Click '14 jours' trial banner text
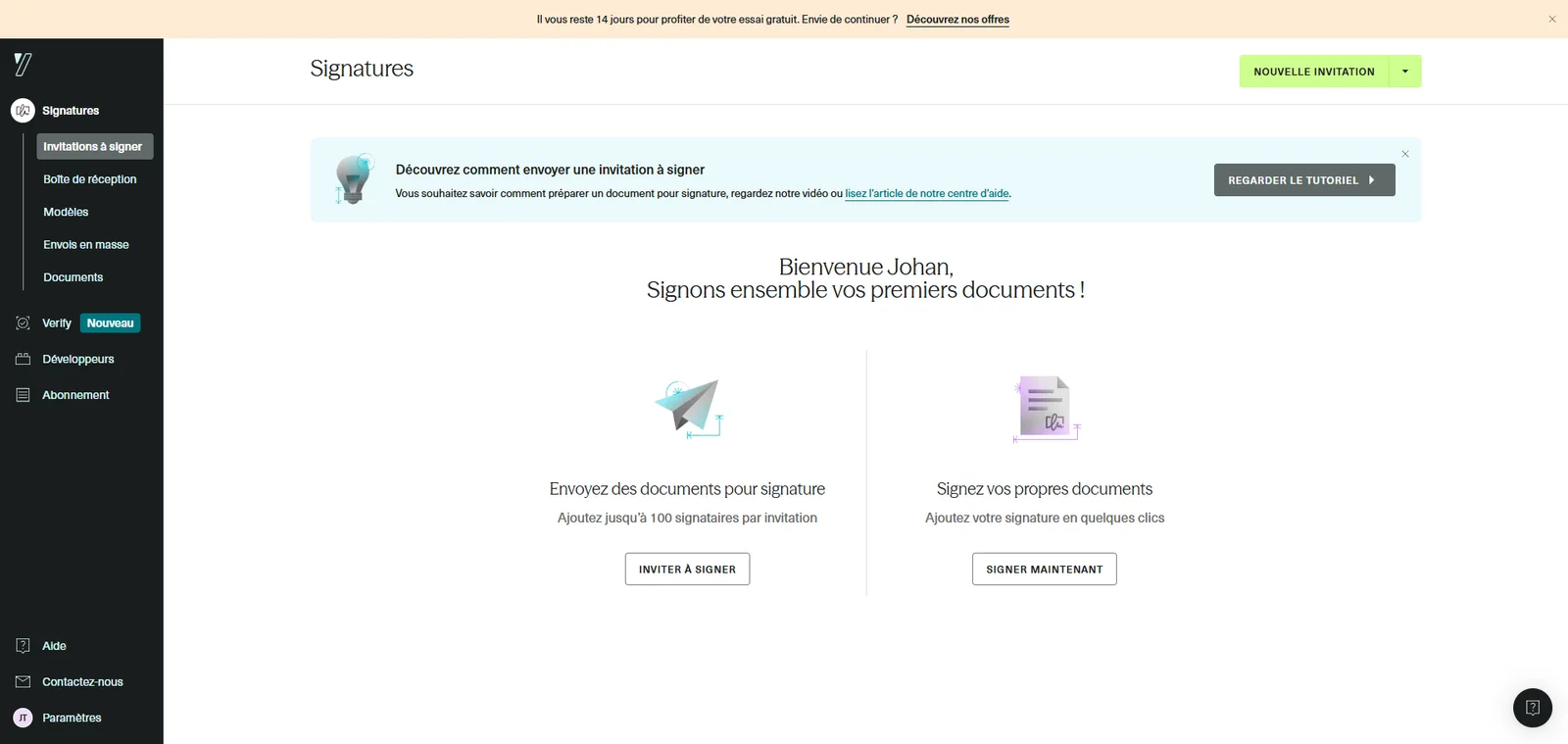This screenshot has width=1568, height=744. (x=614, y=20)
